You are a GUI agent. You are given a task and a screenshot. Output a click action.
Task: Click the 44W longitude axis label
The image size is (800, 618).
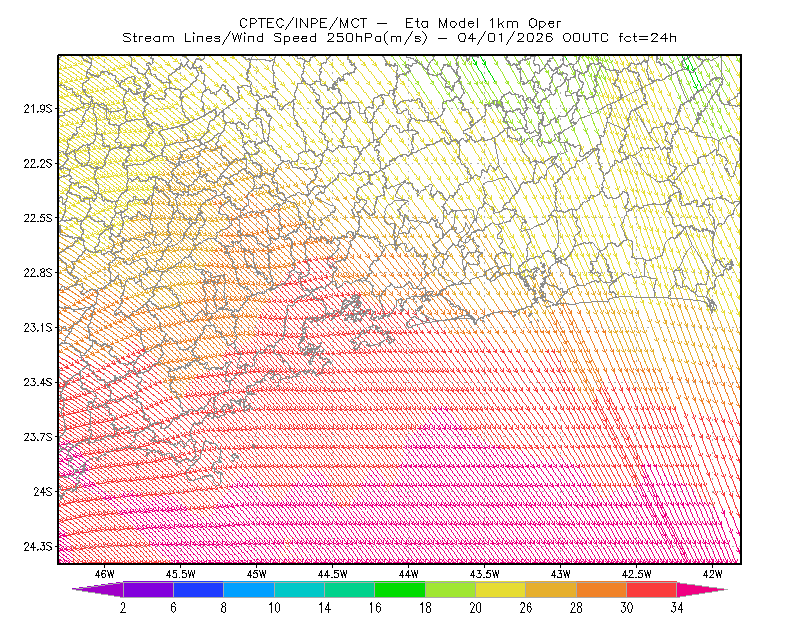coord(408,574)
